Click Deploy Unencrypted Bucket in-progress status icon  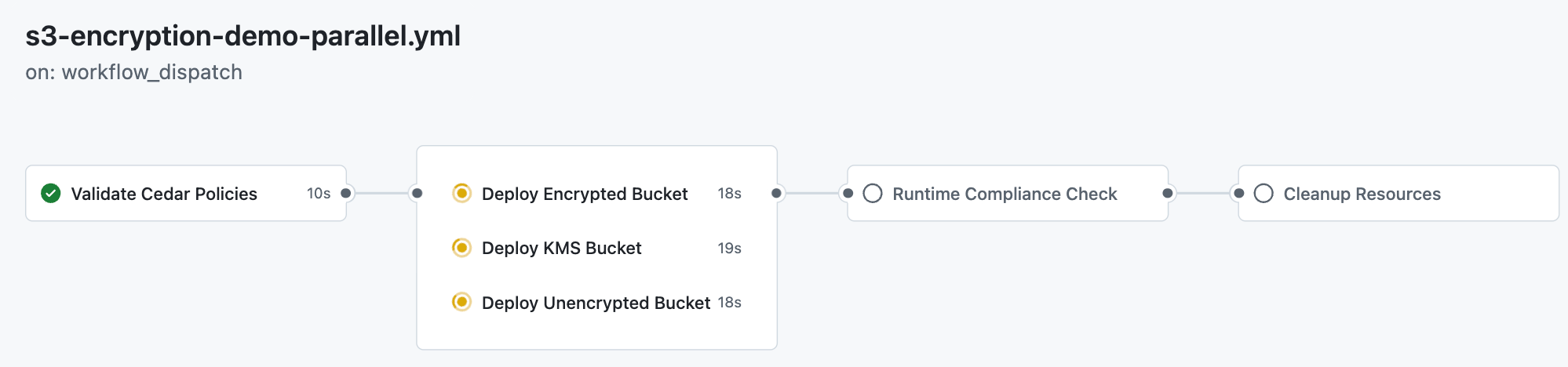tap(461, 302)
